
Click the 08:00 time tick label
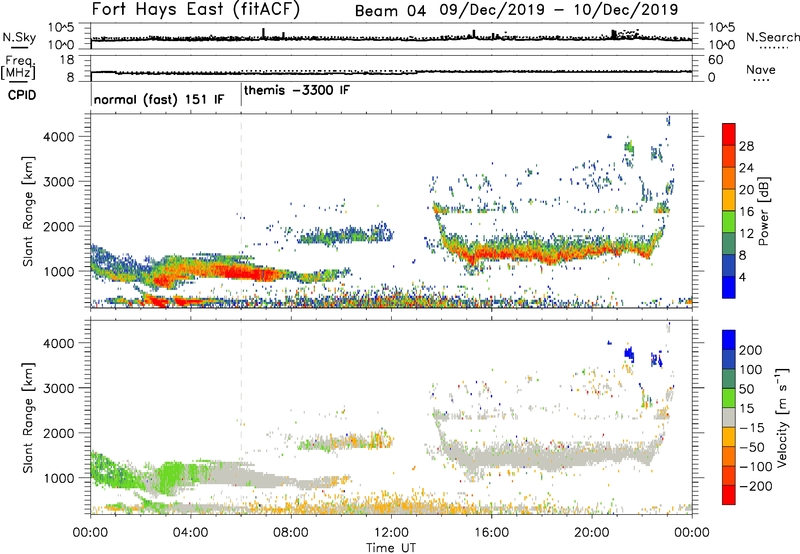coord(291,533)
